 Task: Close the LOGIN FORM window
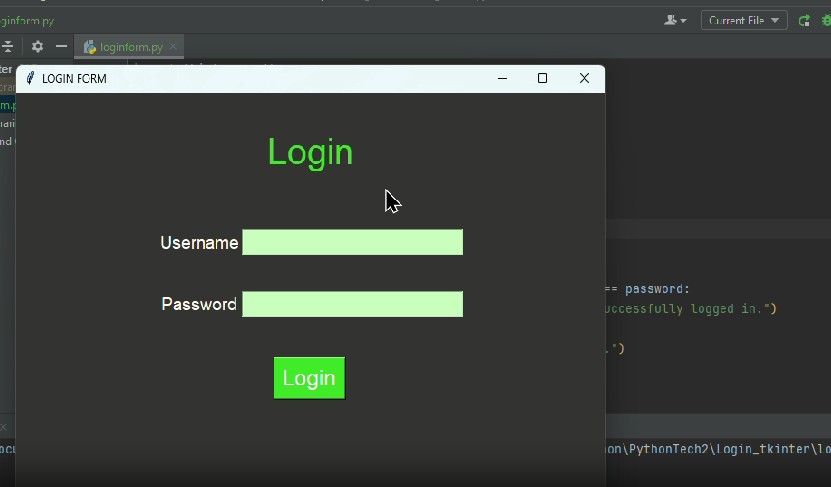click(584, 78)
